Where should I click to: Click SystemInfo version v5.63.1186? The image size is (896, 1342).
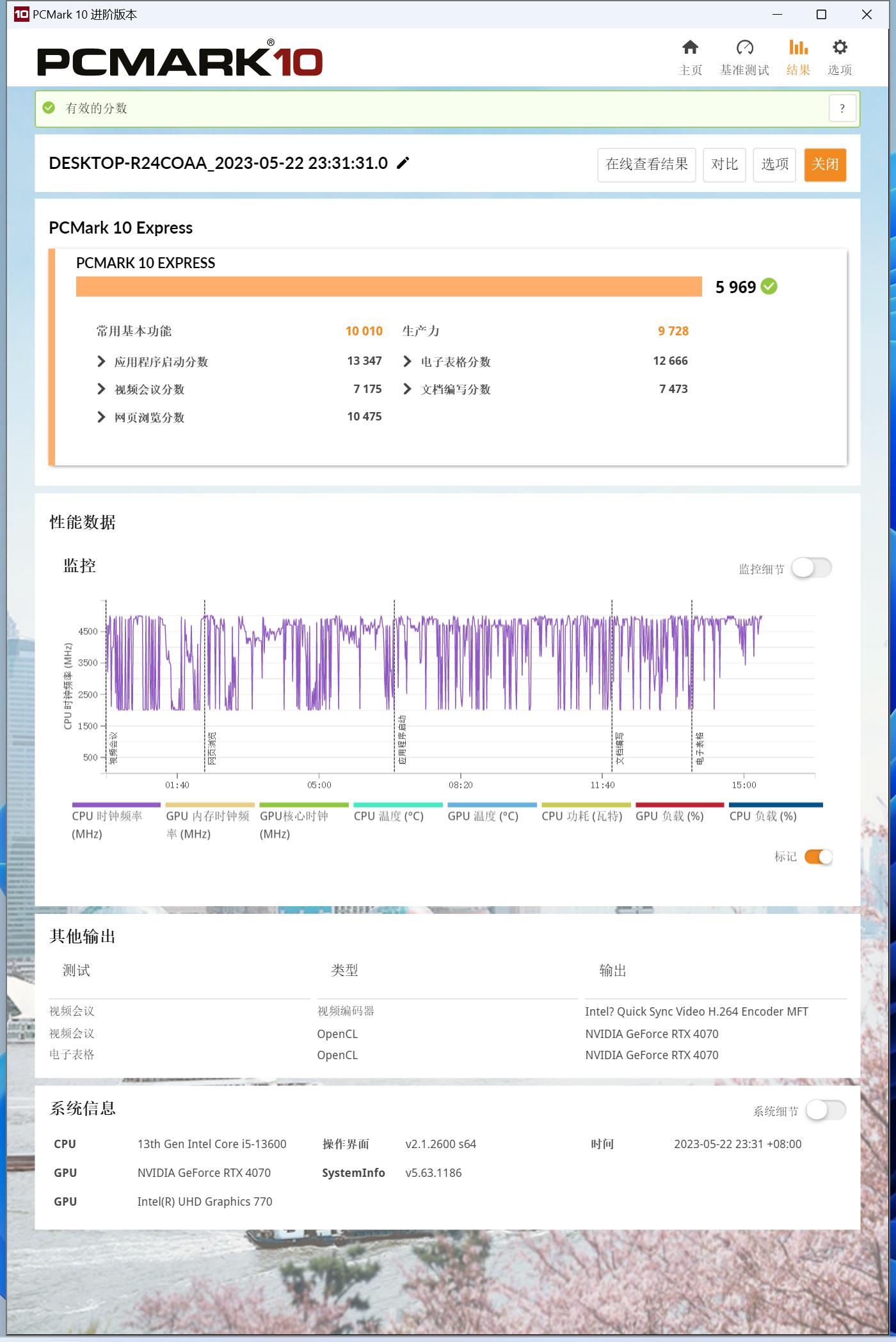click(x=433, y=1173)
